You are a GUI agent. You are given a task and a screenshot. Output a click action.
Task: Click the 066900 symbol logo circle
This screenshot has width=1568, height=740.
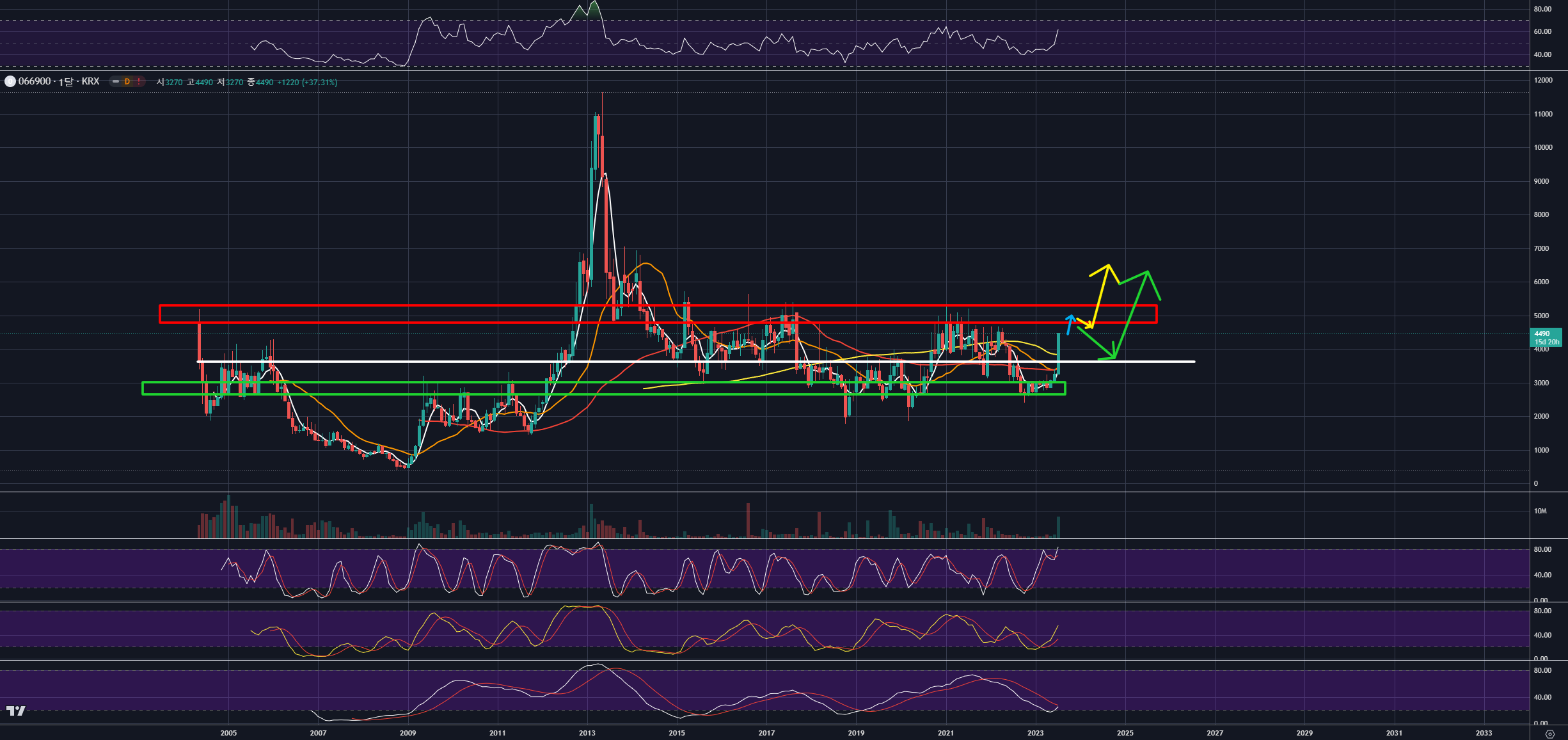[10, 81]
